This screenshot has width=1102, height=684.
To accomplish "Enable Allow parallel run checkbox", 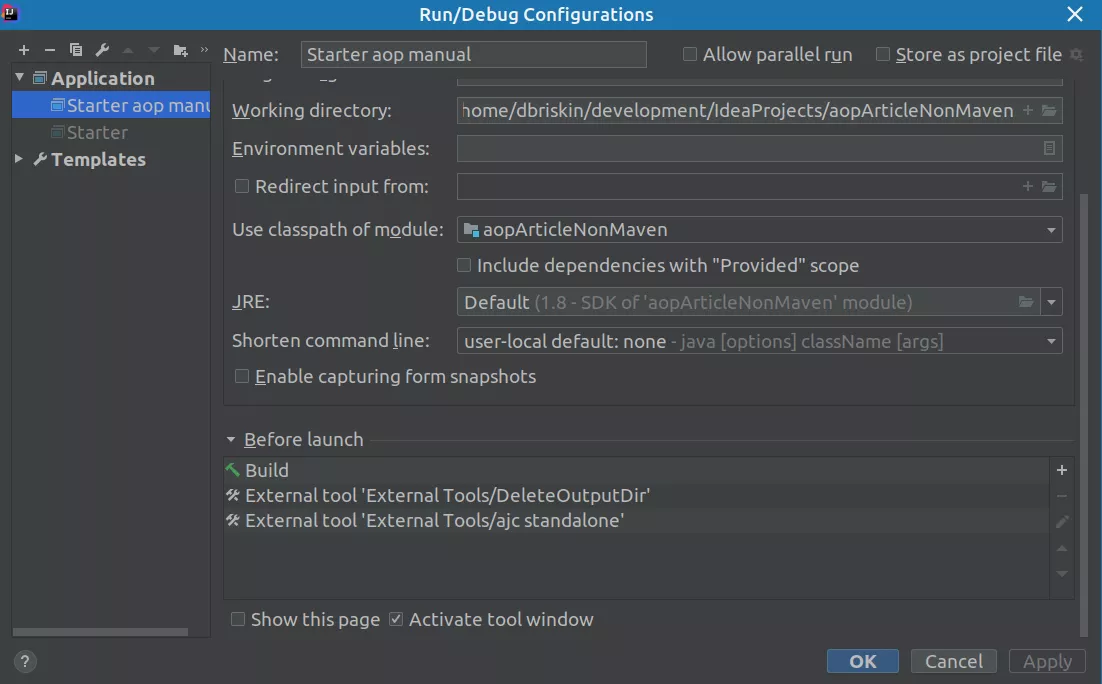I will pyautogui.click(x=690, y=55).
